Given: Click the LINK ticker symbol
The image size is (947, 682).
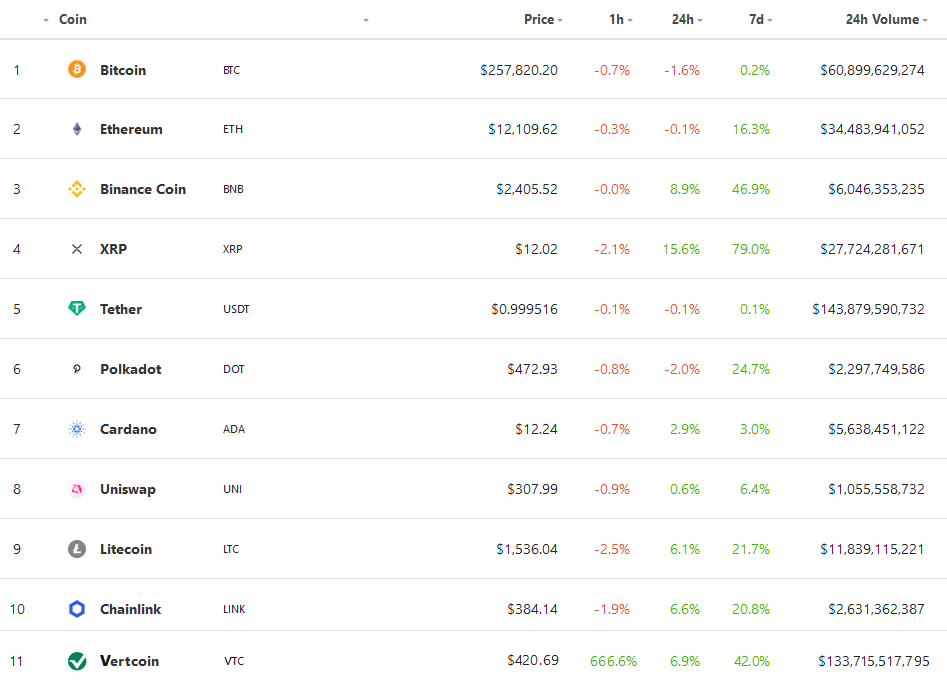Looking at the screenshot, I should tap(234, 609).
